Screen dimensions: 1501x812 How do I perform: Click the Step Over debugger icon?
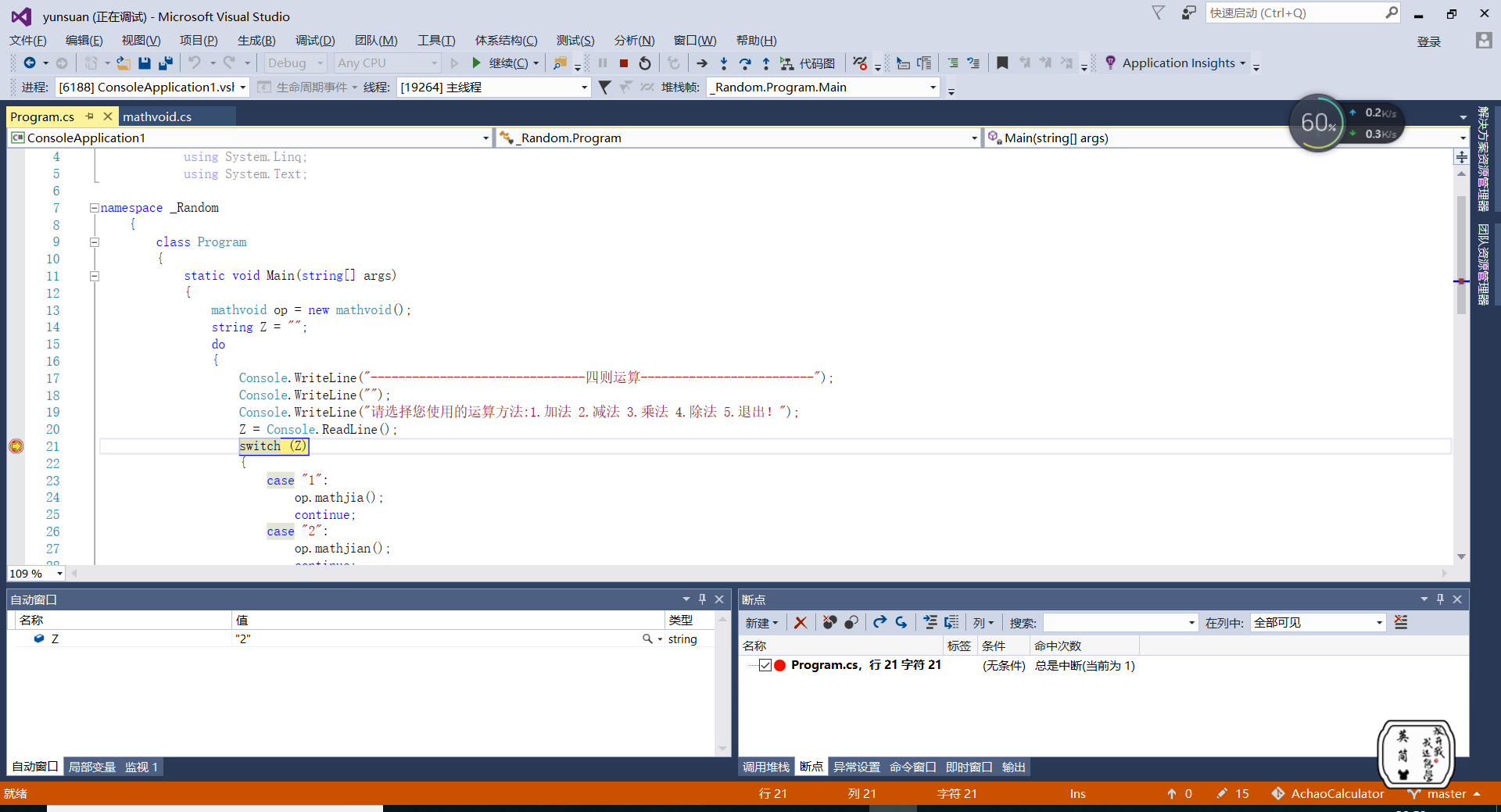coord(745,63)
